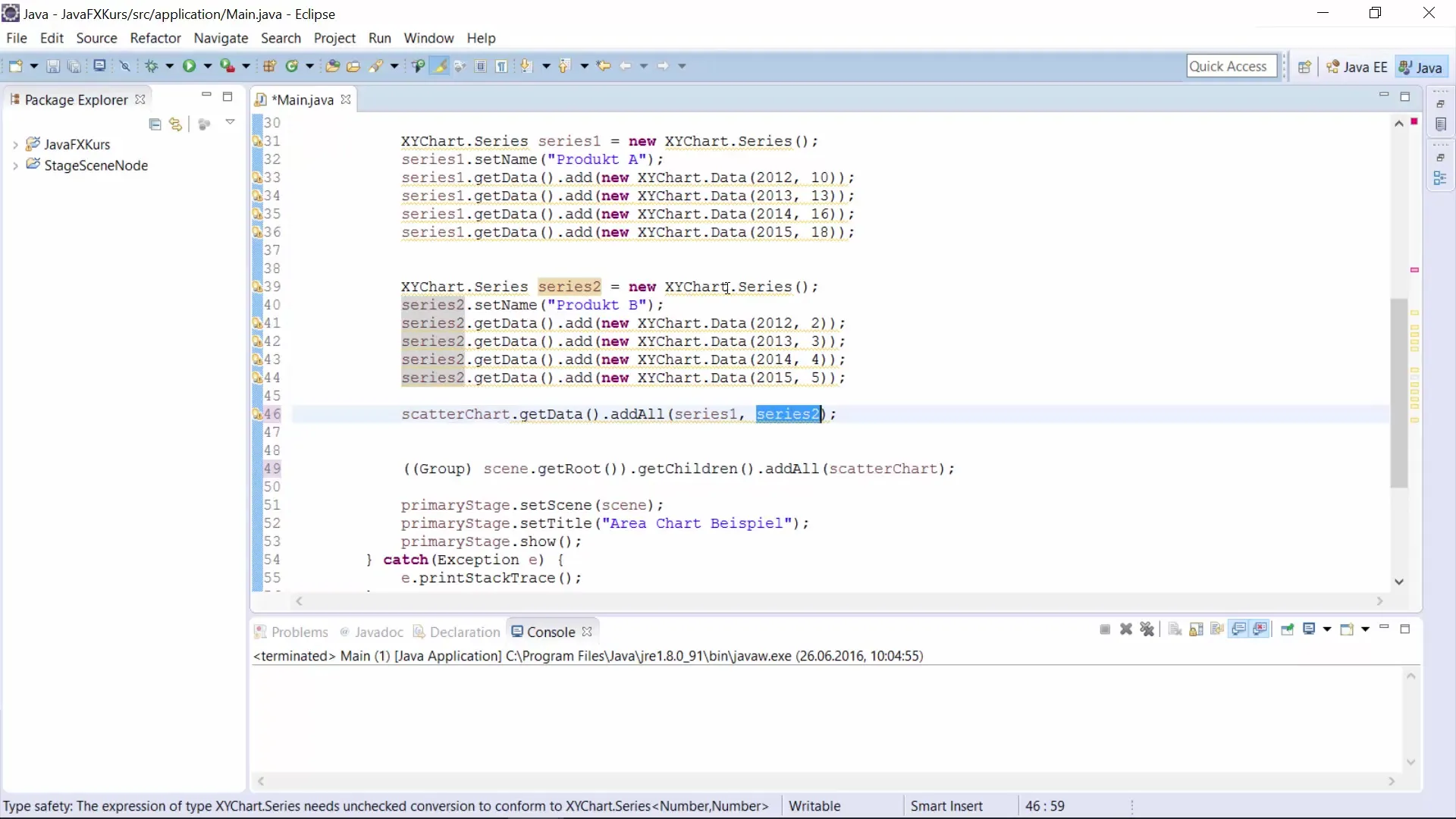
Task: Click the Open Type icon
Action: coord(332,66)
